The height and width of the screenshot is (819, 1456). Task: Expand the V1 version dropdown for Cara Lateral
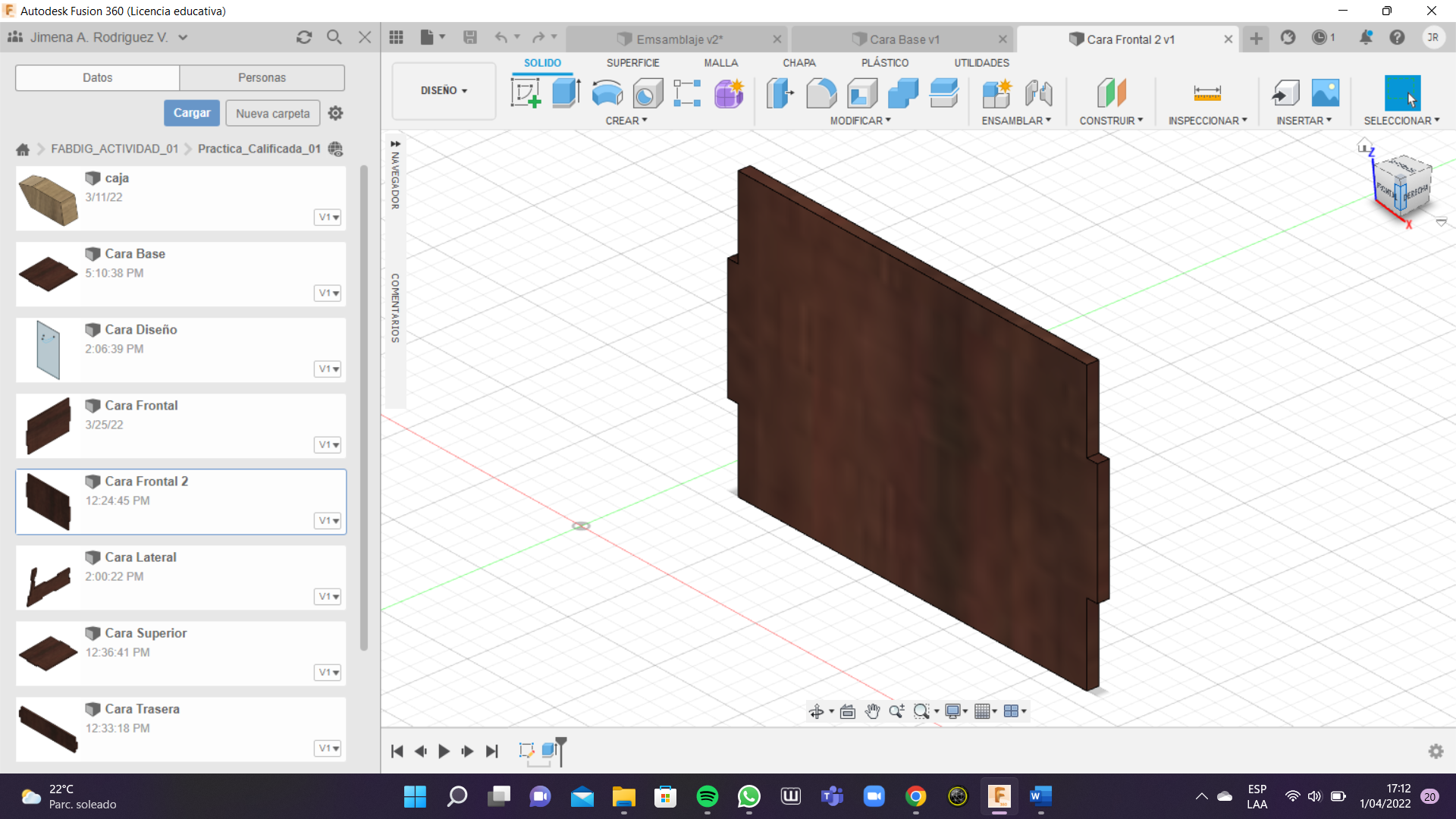328,597
